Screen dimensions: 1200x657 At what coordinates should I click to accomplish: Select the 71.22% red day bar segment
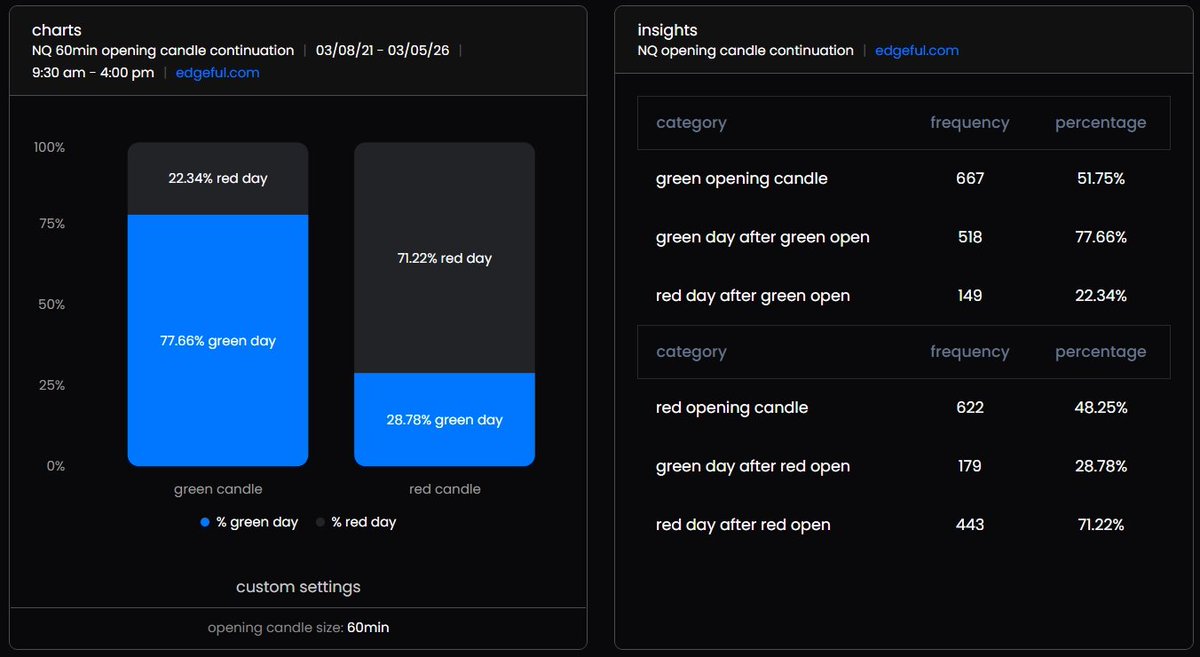click(444, 258)
